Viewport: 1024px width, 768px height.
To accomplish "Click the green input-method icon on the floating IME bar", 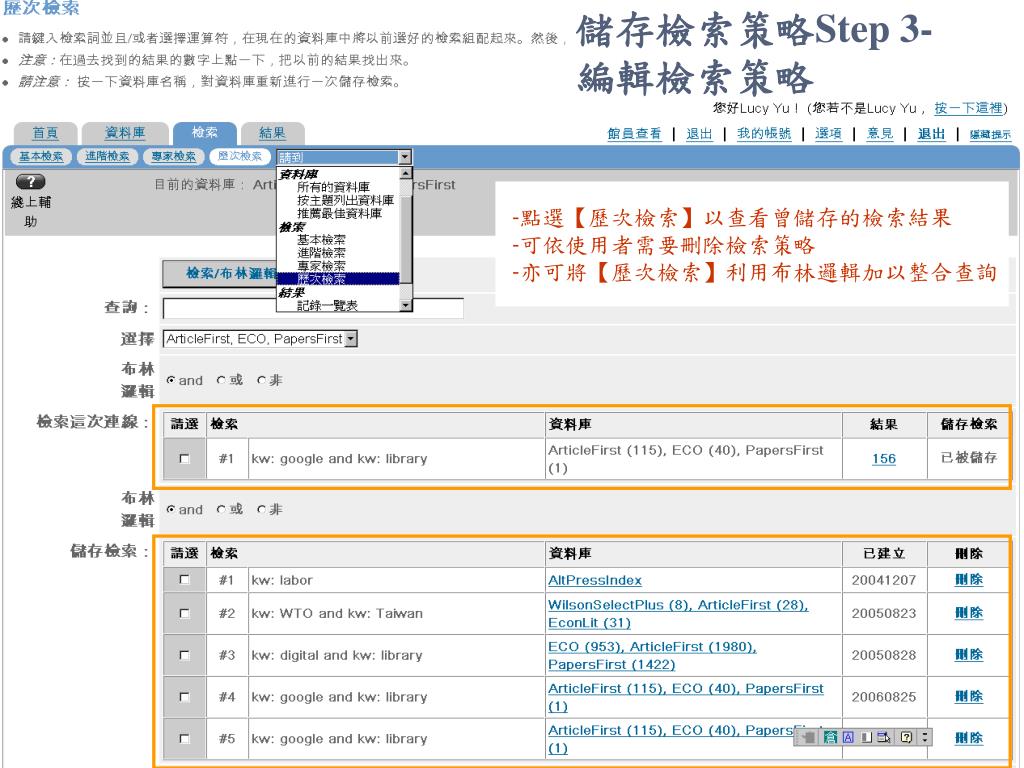I will [830, 737].
